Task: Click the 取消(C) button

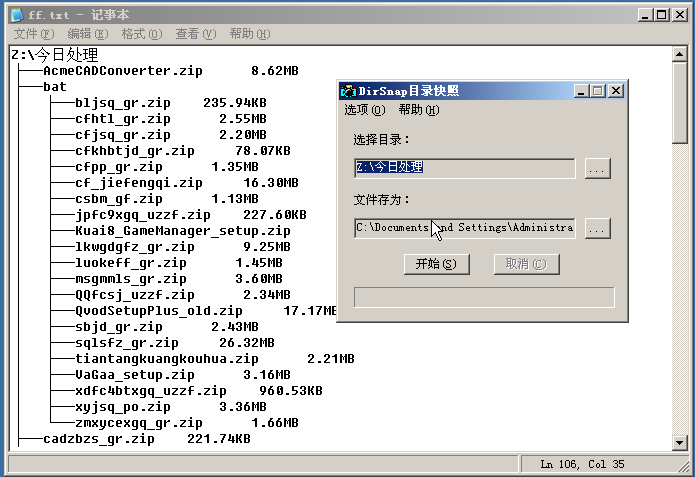Action: pos(527,264)
